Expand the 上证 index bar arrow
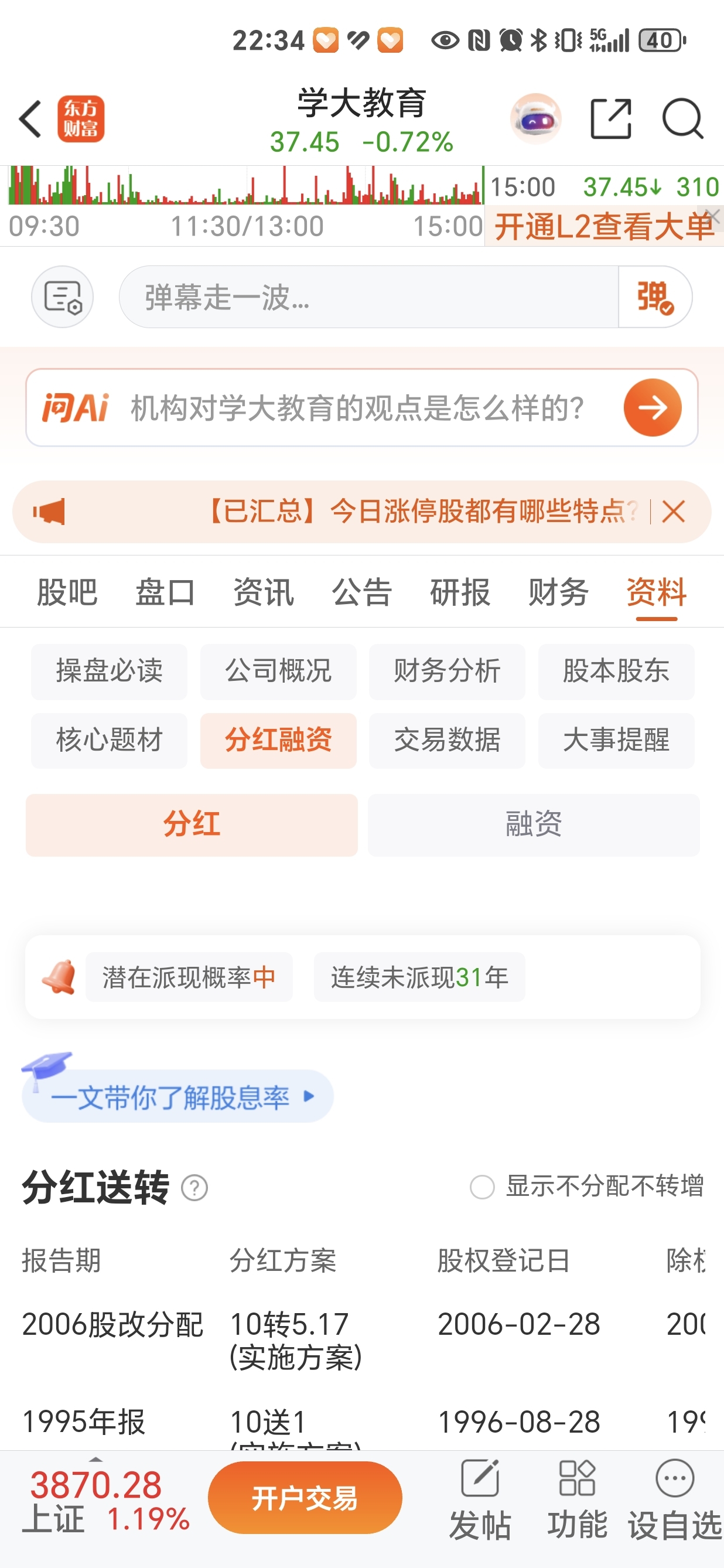724x1568 pixels. click(x=95, y=1460)
